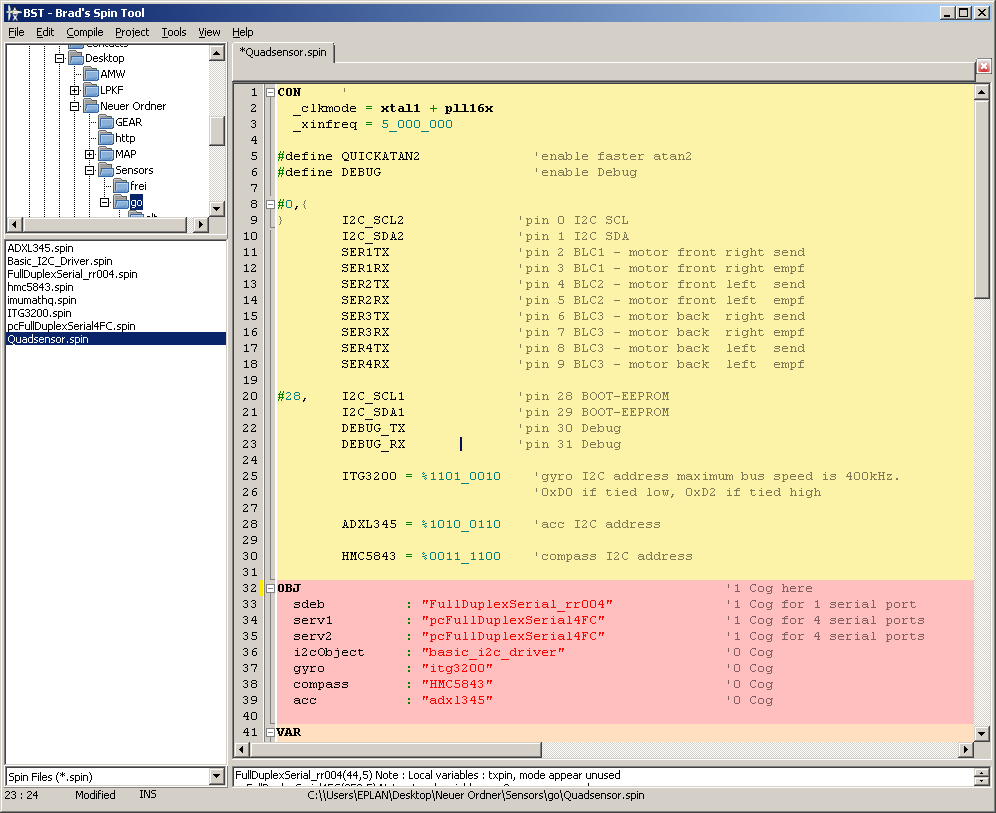Click the http folder icon
Image resolution: width=996 pixels, height=813 pixels.
pos(106,138)
